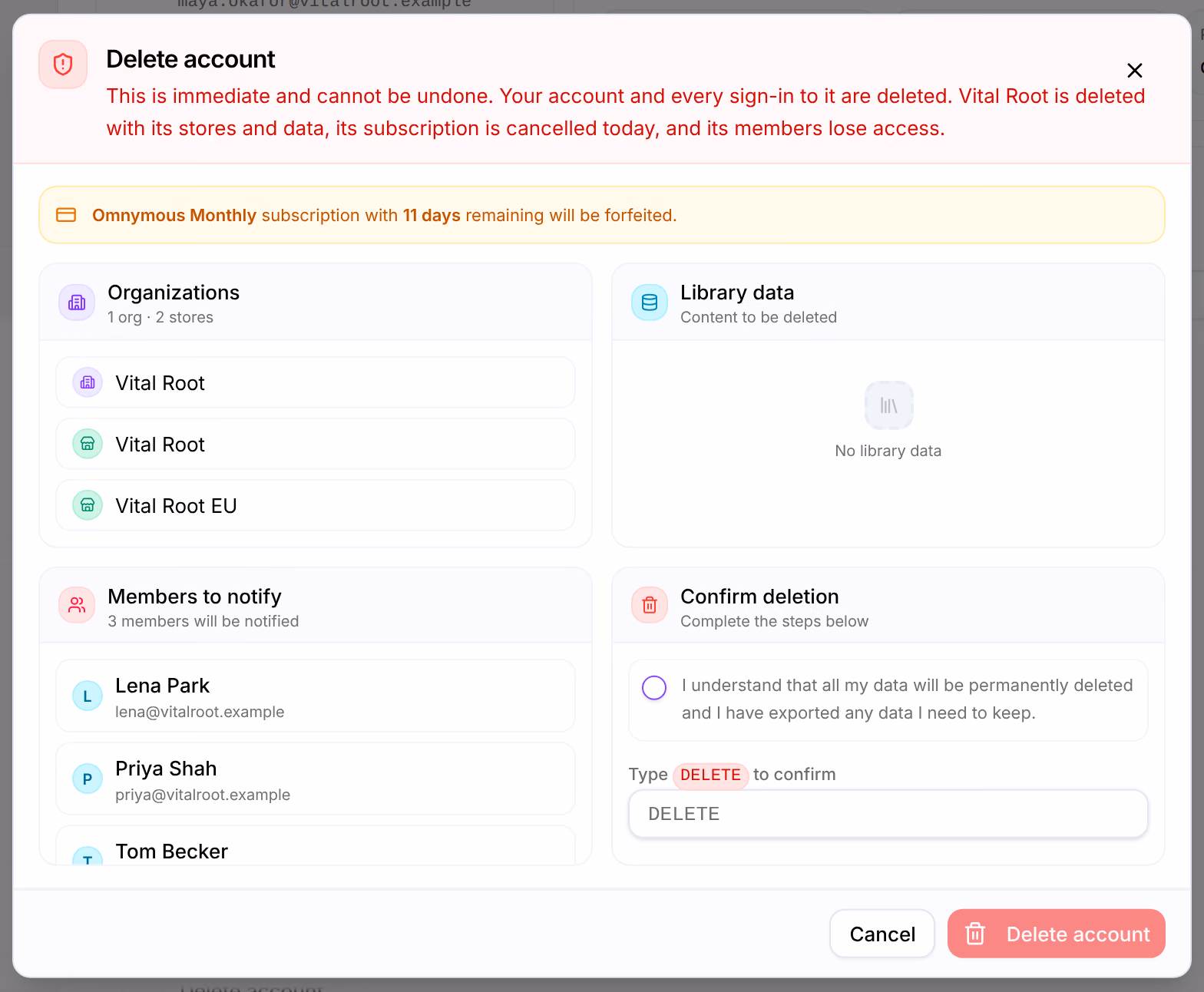Click the database icon beside Library data
The image size is (1204, 992).
tap(650, 303)
